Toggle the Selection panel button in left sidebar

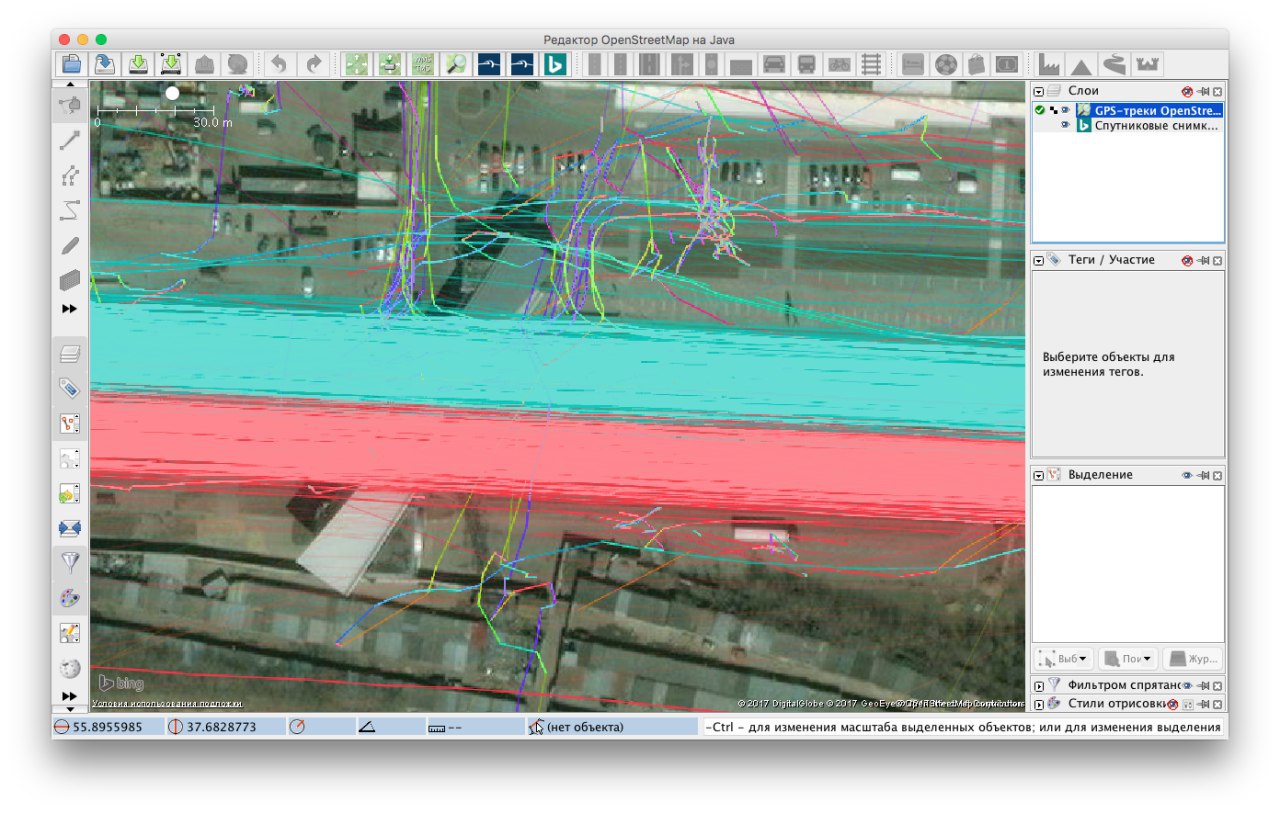[x=70, y=423]
